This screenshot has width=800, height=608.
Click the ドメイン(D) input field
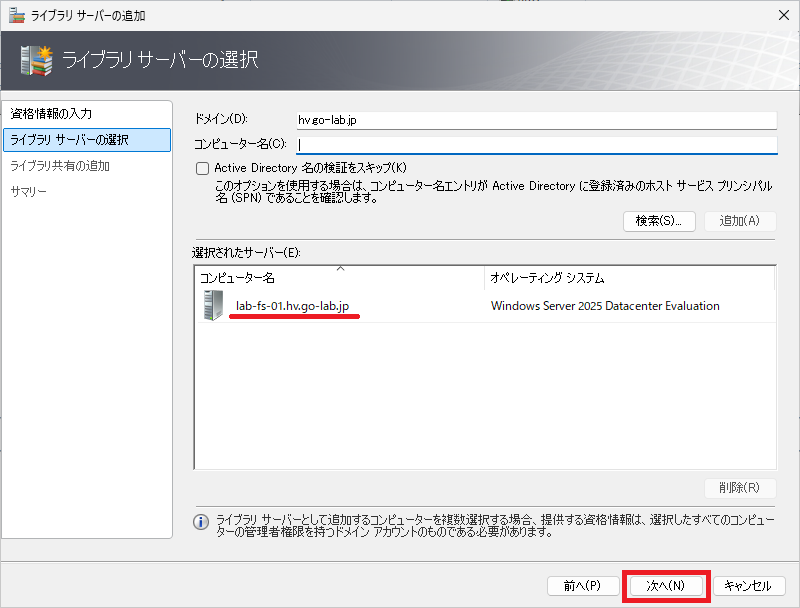[537, 120]
